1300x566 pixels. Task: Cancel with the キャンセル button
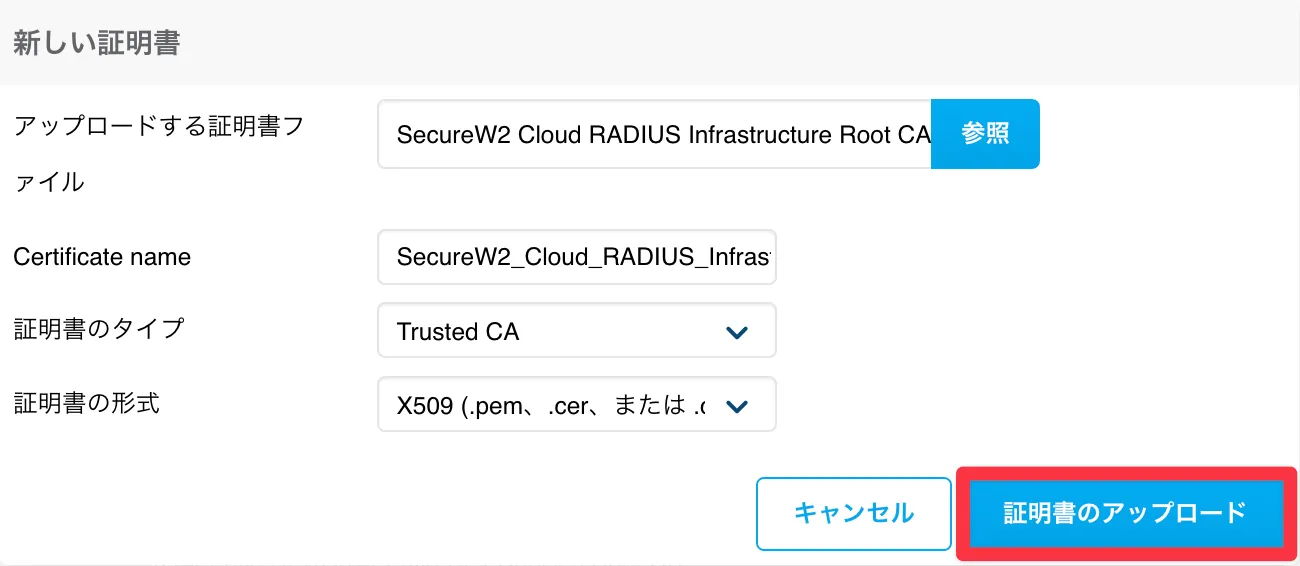click(x=854, y=513)
